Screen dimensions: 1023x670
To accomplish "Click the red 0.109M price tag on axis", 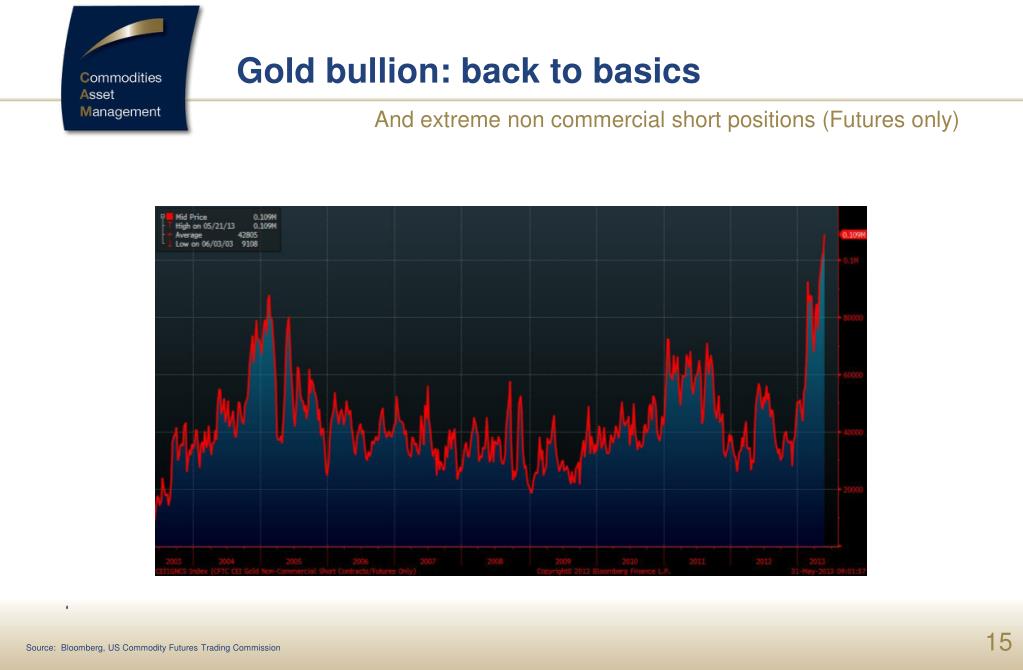I will coord(853,235).
